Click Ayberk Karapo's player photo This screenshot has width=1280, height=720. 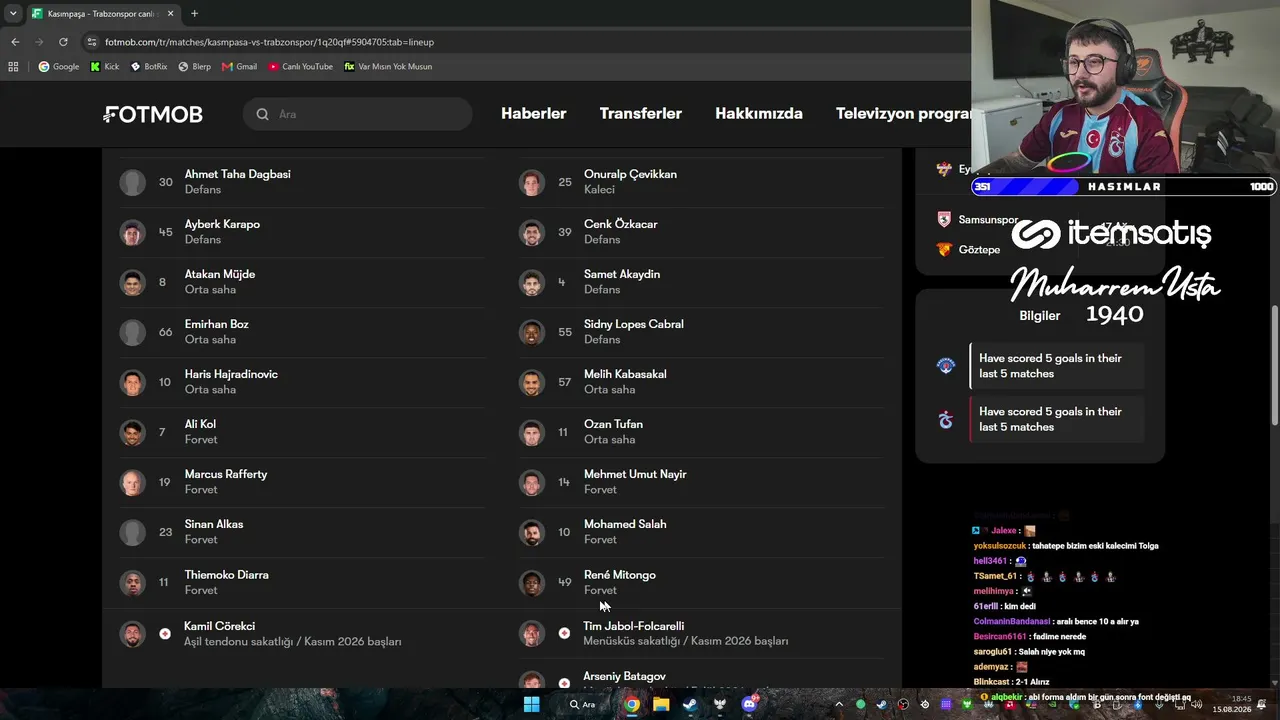pos(133,233)
